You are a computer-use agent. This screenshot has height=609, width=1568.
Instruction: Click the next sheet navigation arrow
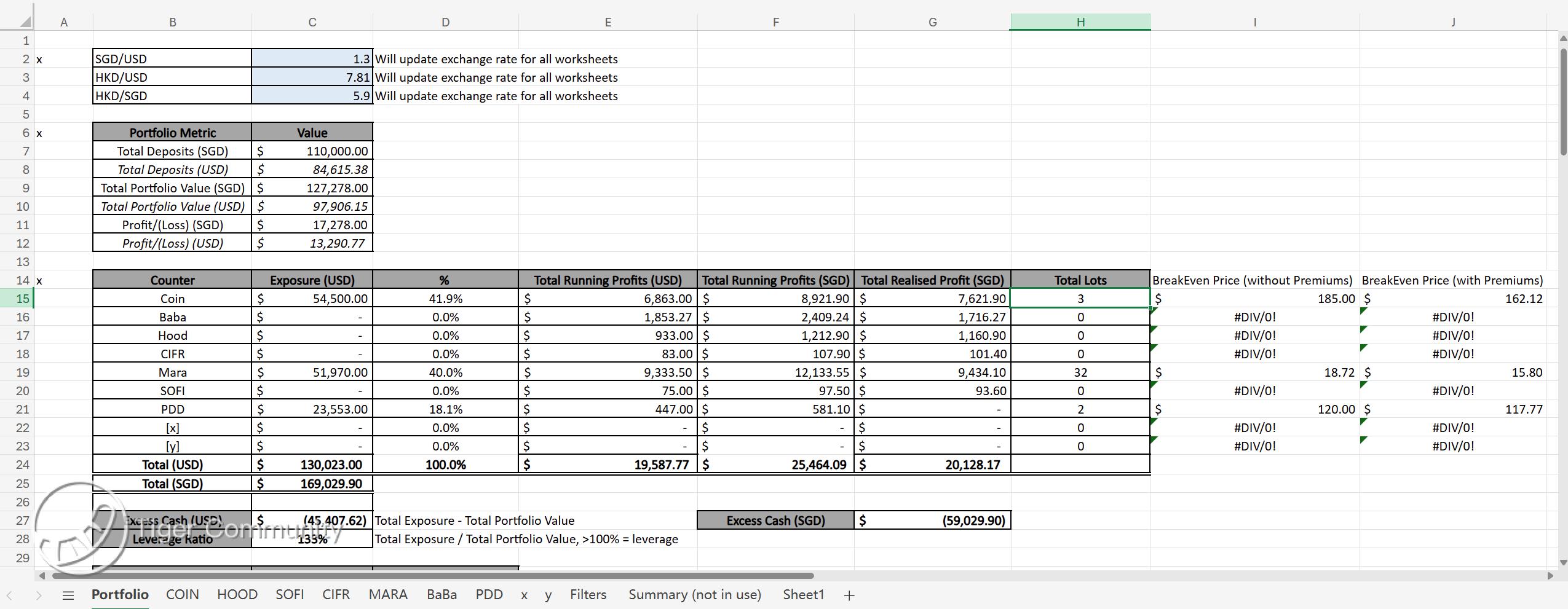pyautogui.click(x=38, y=595)
